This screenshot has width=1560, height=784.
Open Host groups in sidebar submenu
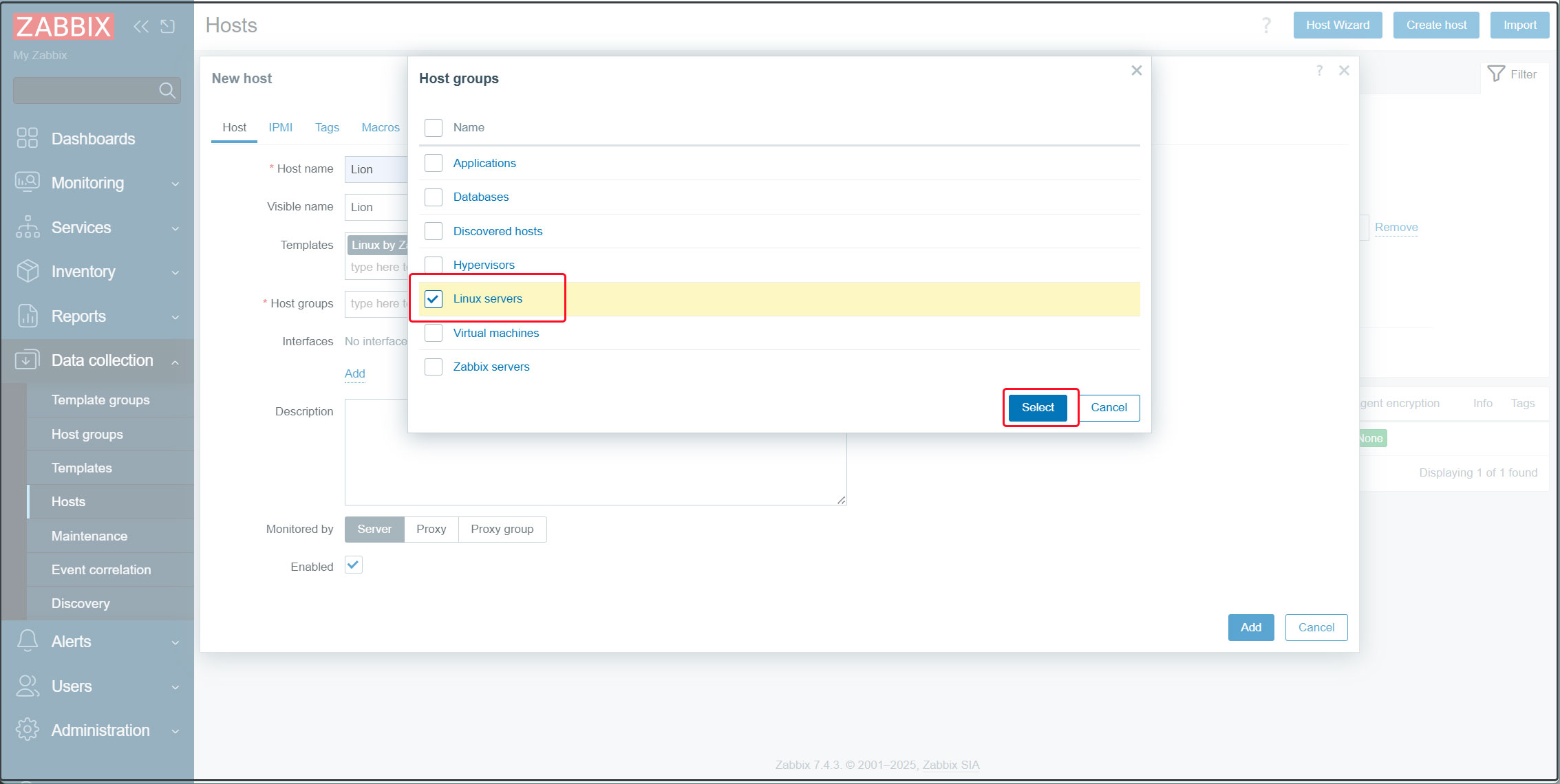click(x=87, y=434)
